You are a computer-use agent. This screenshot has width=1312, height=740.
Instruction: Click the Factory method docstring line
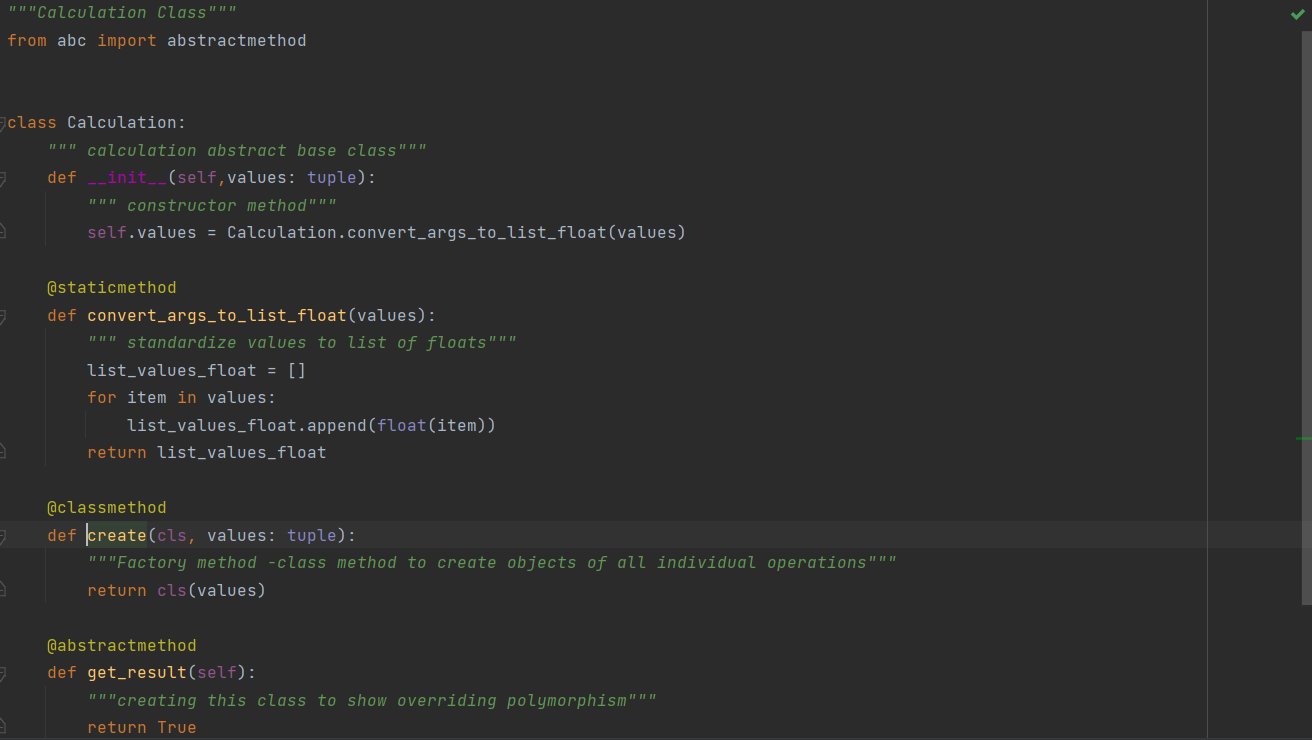491,563
